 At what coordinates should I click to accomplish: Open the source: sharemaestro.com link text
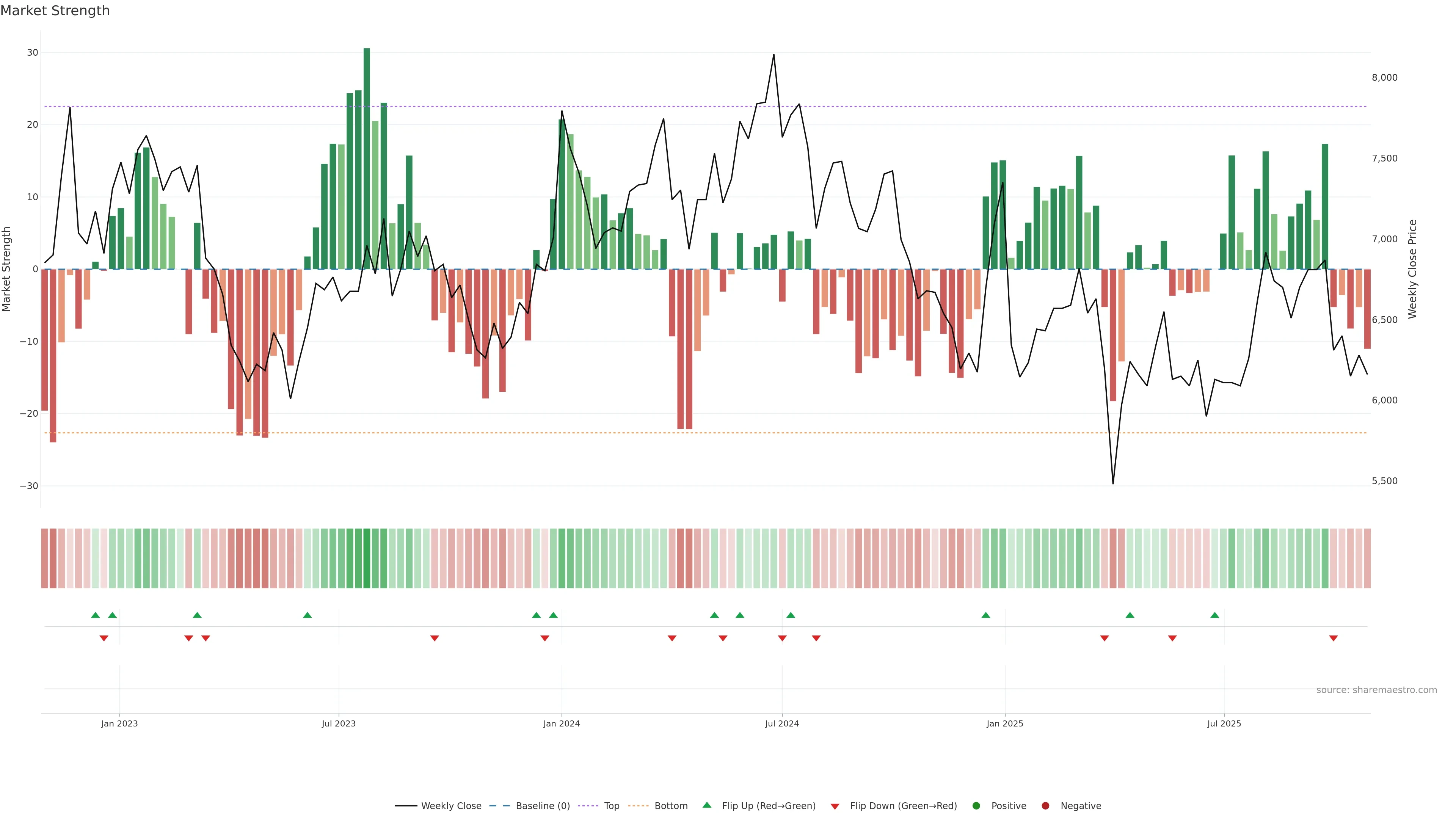pyautogui.click(x=1376, y=690)
